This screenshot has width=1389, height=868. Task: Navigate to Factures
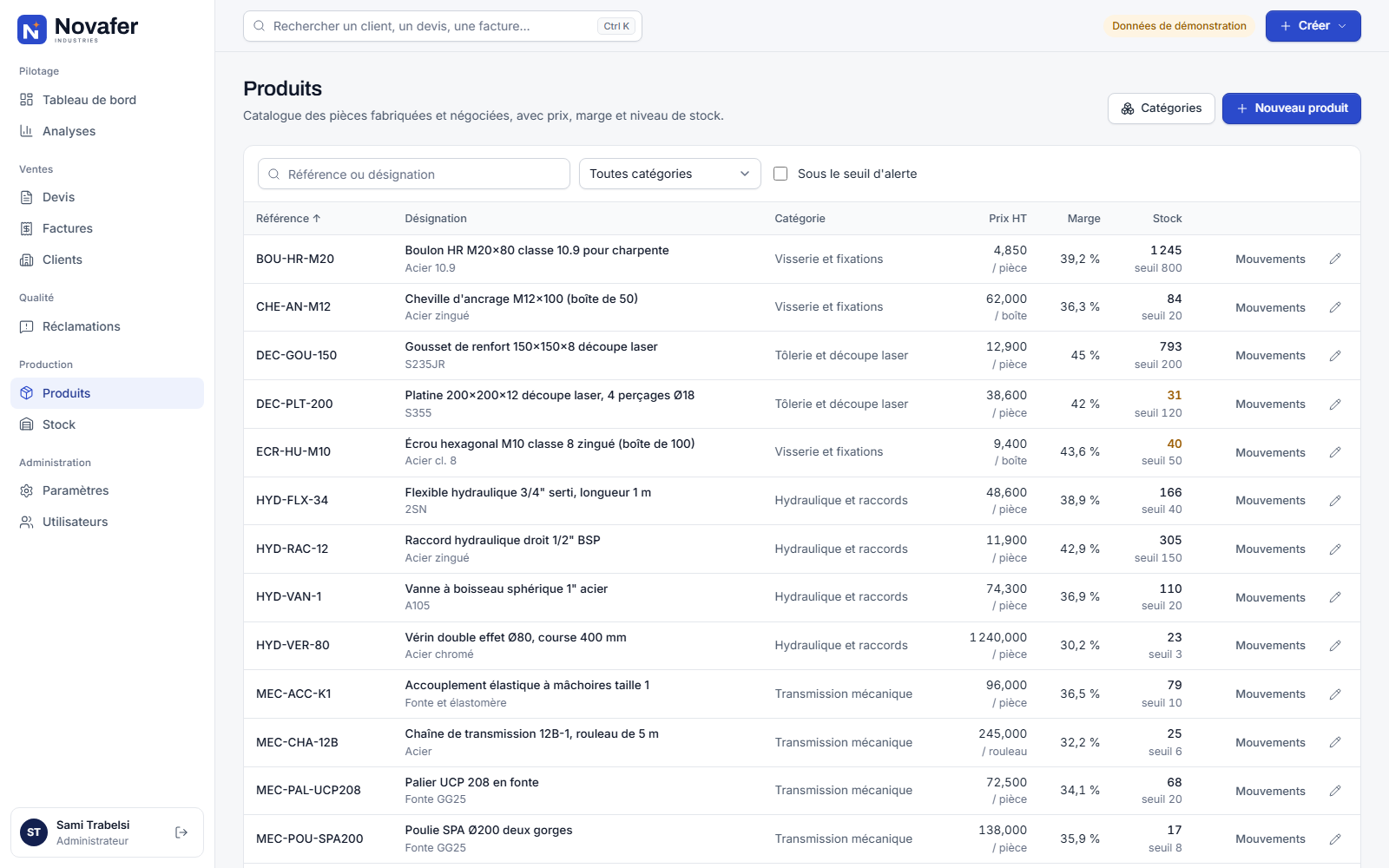pos(108,228)
